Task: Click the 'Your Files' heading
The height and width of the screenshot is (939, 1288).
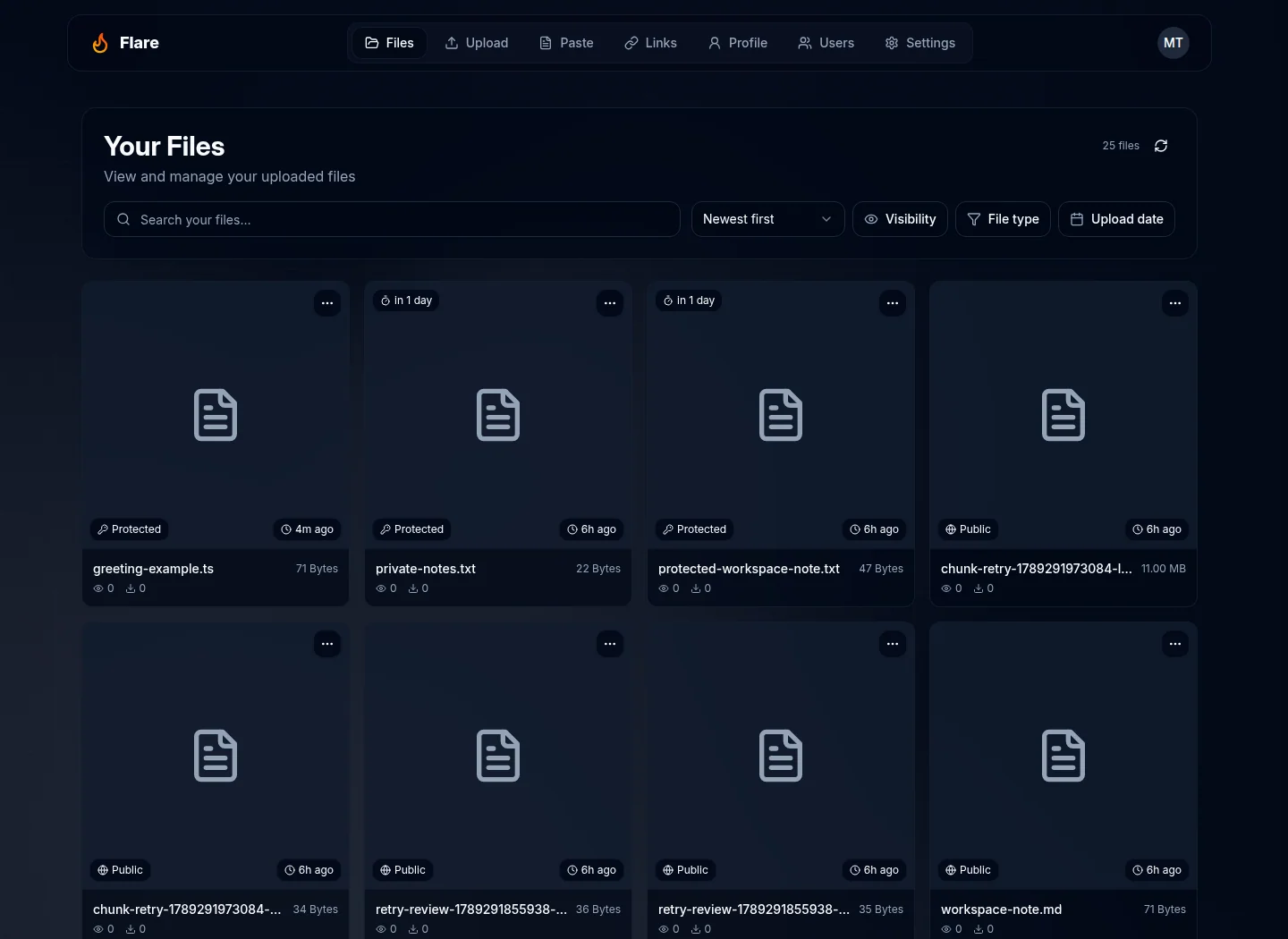Action: tap(164, 147)
